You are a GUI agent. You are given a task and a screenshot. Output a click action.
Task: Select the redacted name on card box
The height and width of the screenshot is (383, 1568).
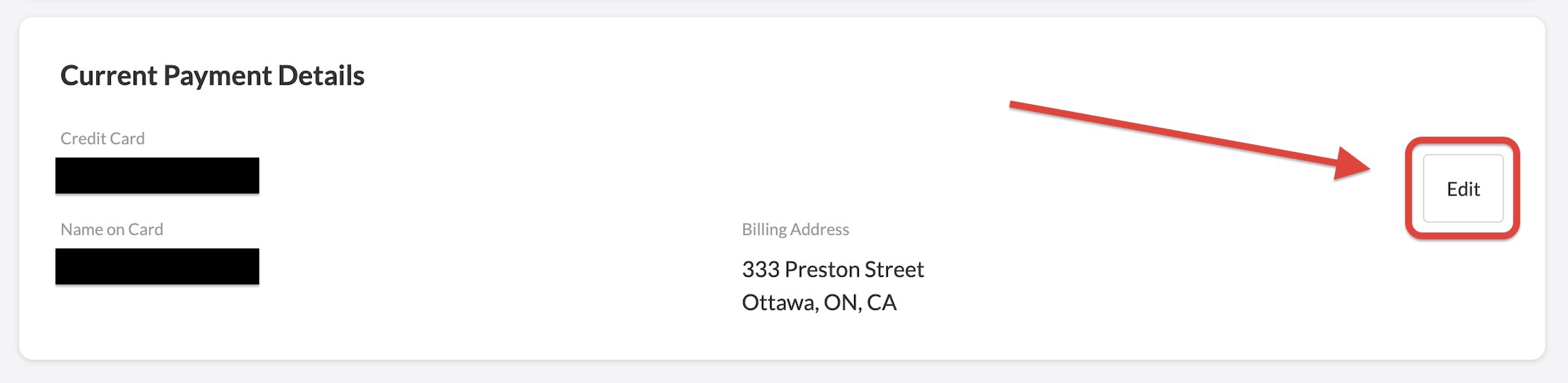click(157, 266)
